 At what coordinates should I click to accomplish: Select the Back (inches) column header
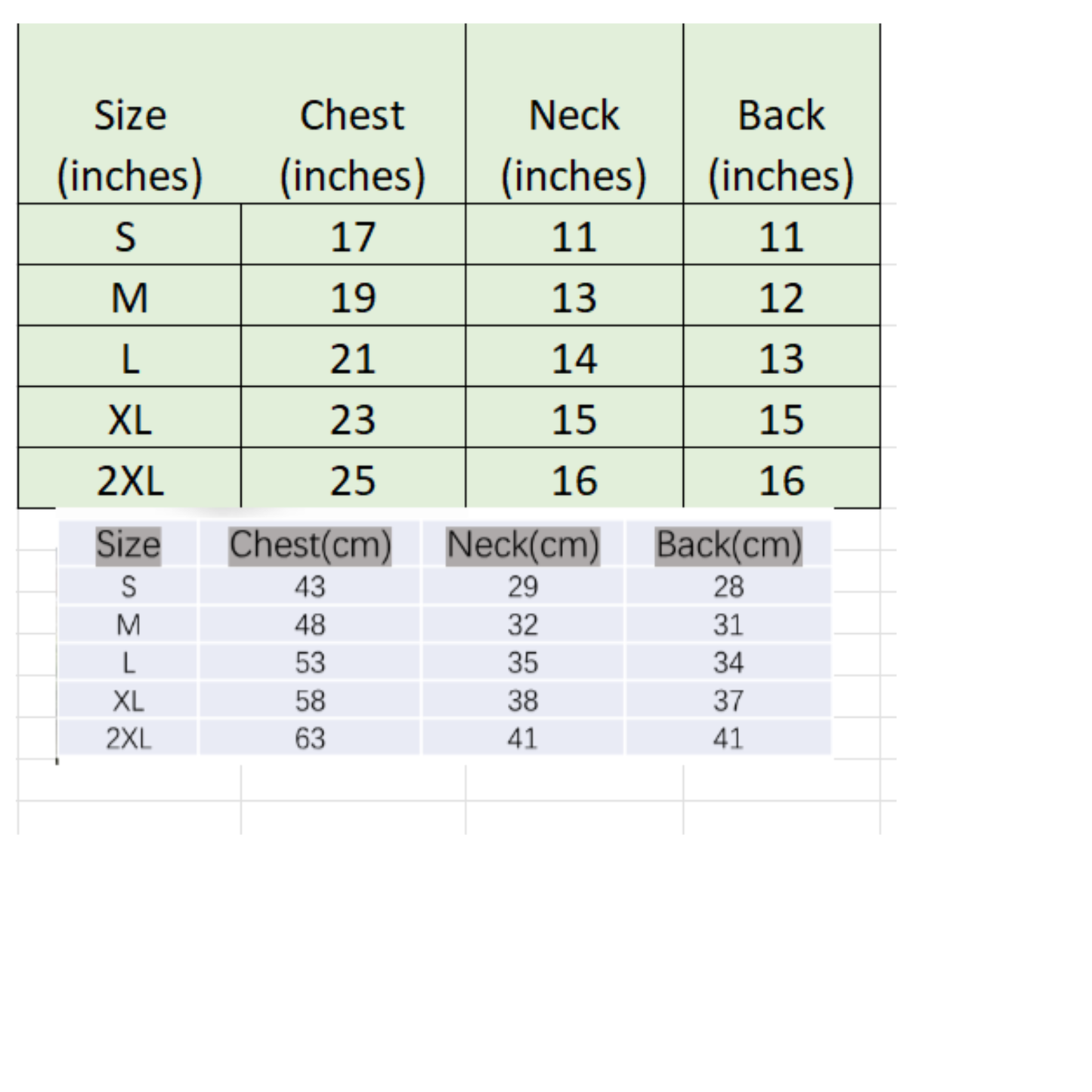point(781,145)
